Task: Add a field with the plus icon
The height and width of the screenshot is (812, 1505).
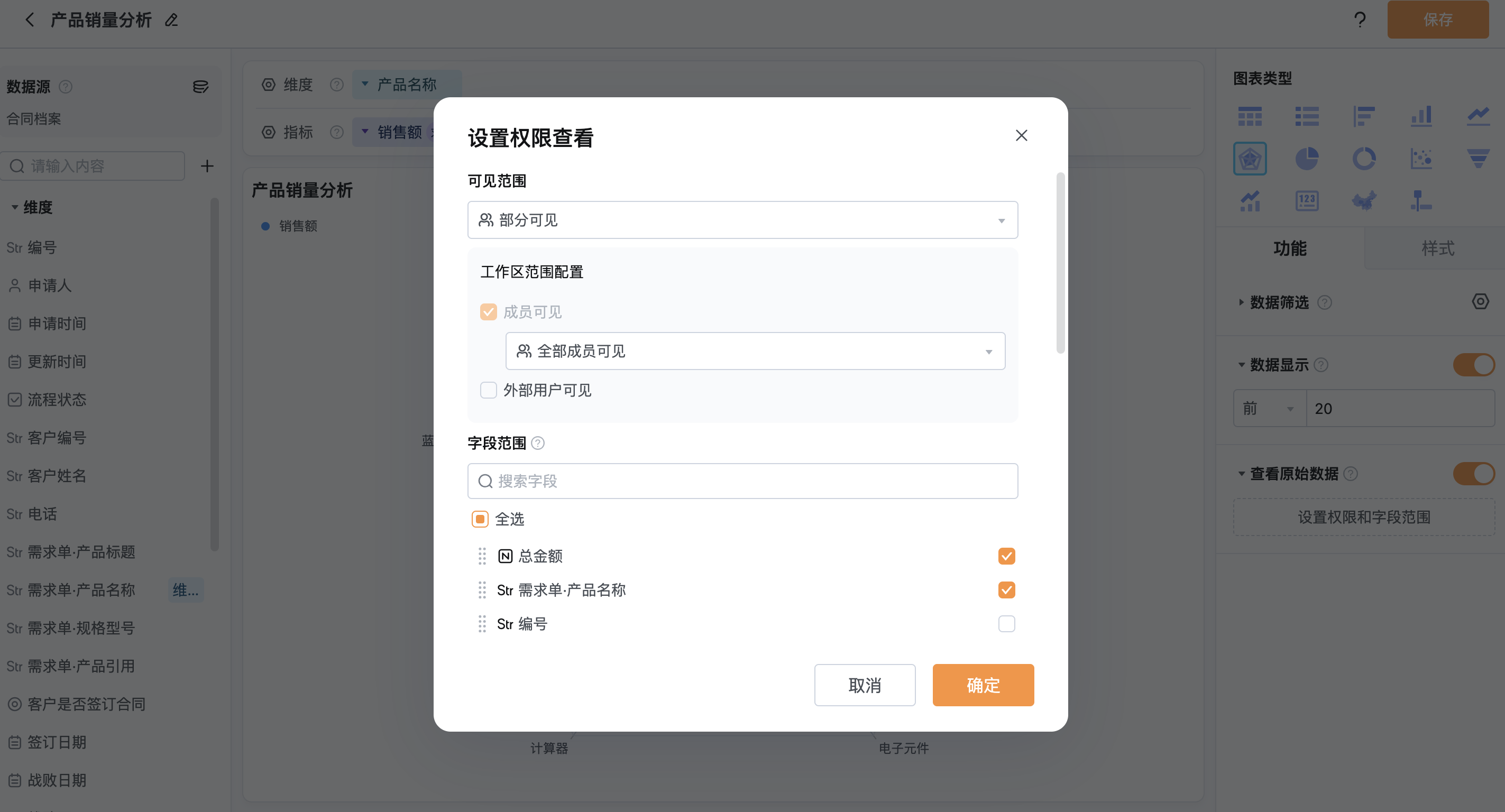Action: pyautogui.click(x=207, y=166)
